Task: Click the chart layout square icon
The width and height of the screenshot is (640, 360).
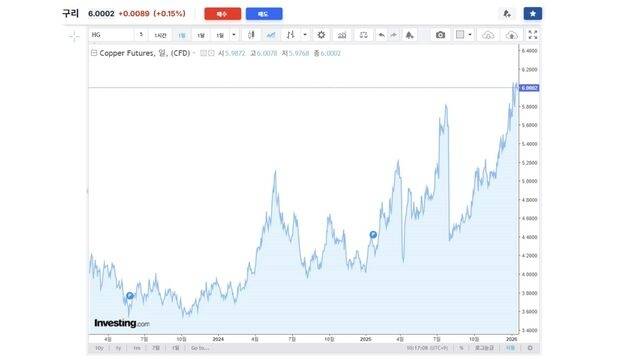Action: point(460,35)
